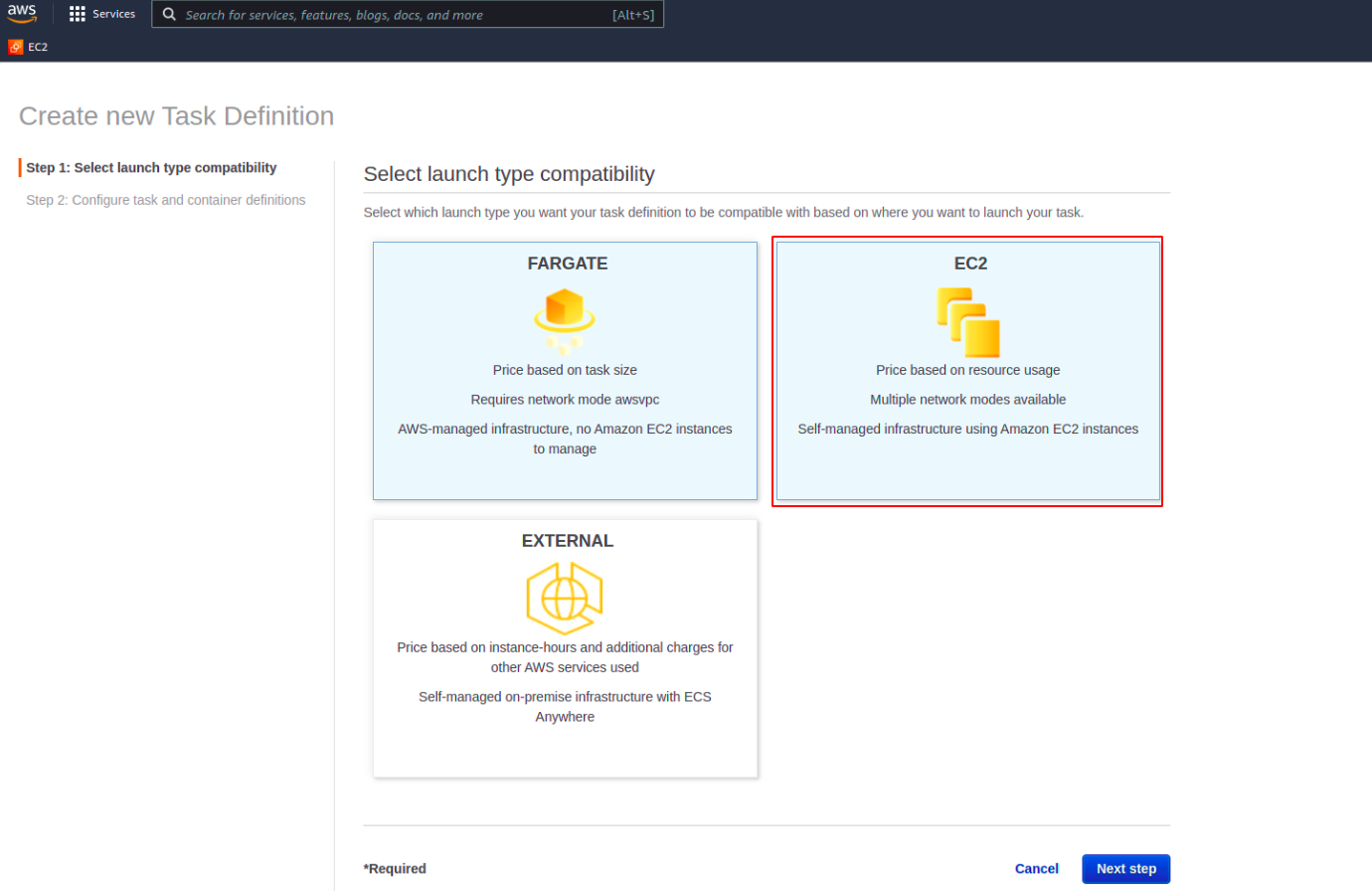The image size is (1372, 891).
Task: Click the Next step button
Action: click(x=1125, y=868)
